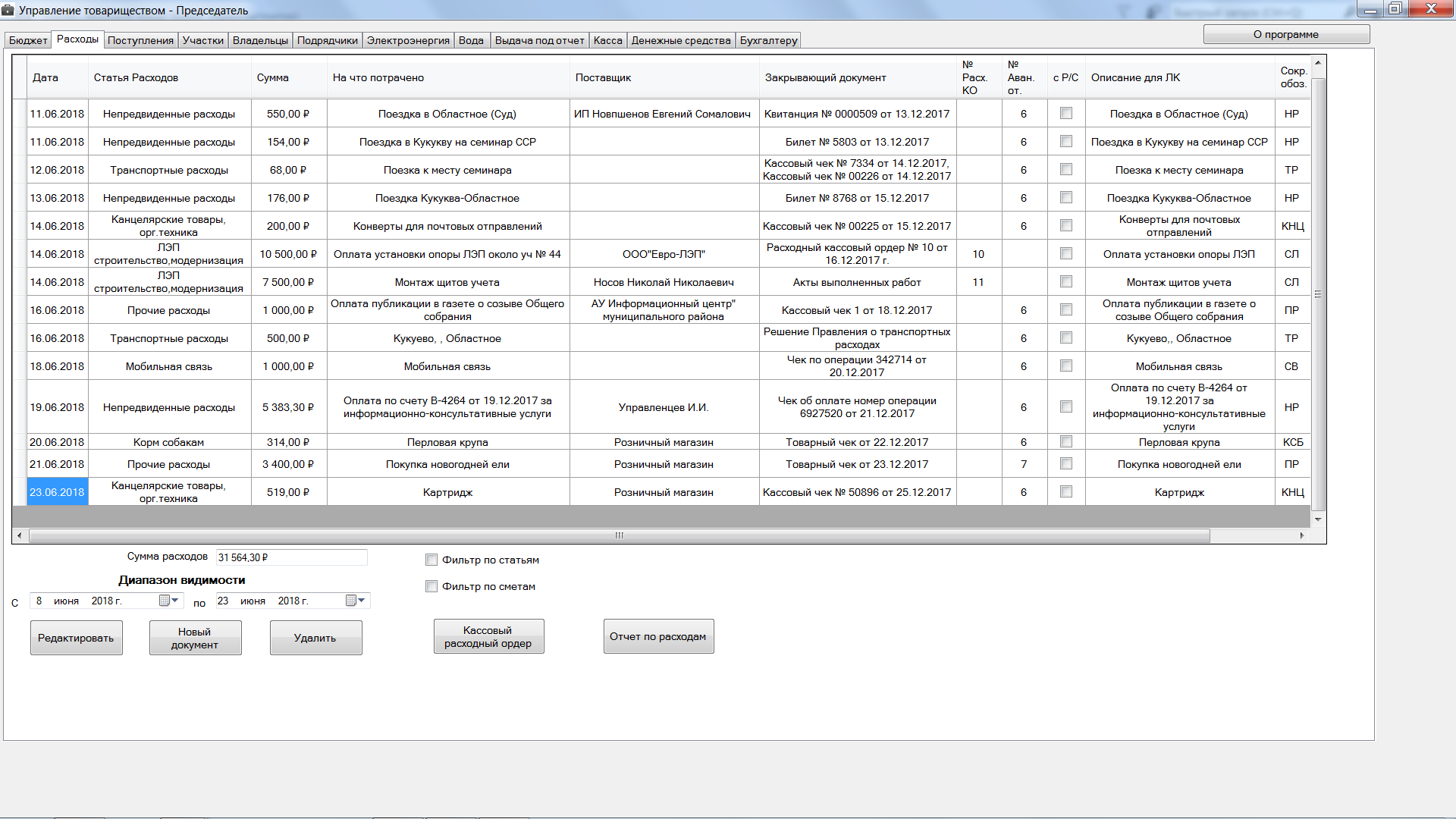Viewport: 1456px width, 819px height.
Task: Click 'Кассовый расходный ордер' button
Action: (x=488, y=637)
